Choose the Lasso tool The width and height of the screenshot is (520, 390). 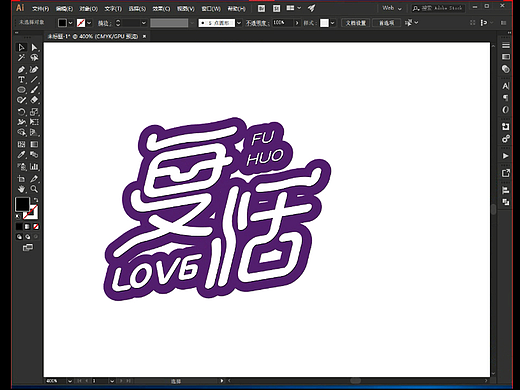(x=34, y=58)
